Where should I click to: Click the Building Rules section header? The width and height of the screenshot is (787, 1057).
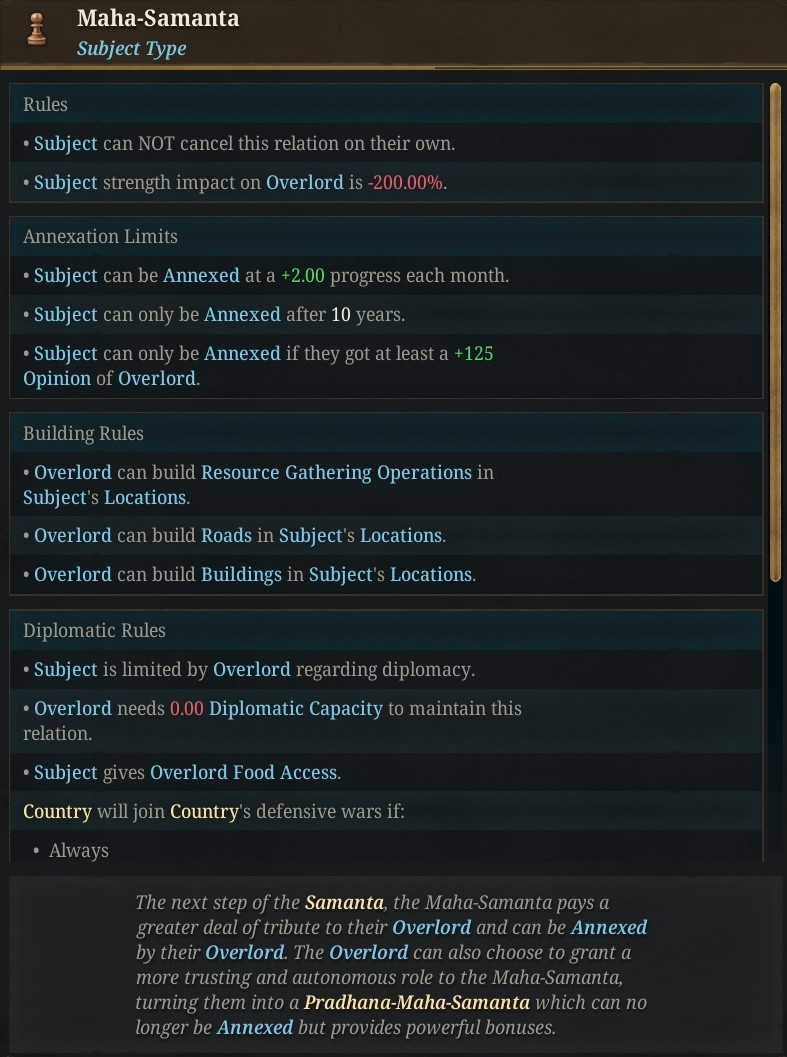click(x=386, y=433)
